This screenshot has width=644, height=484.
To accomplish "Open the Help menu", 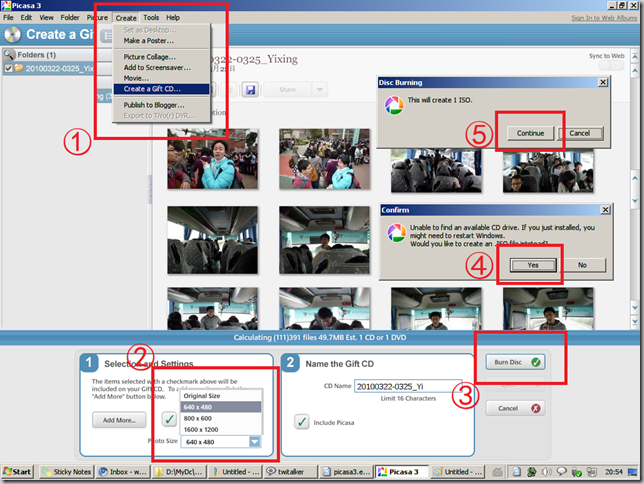I will pyautogui.click(x=173, y=18).
